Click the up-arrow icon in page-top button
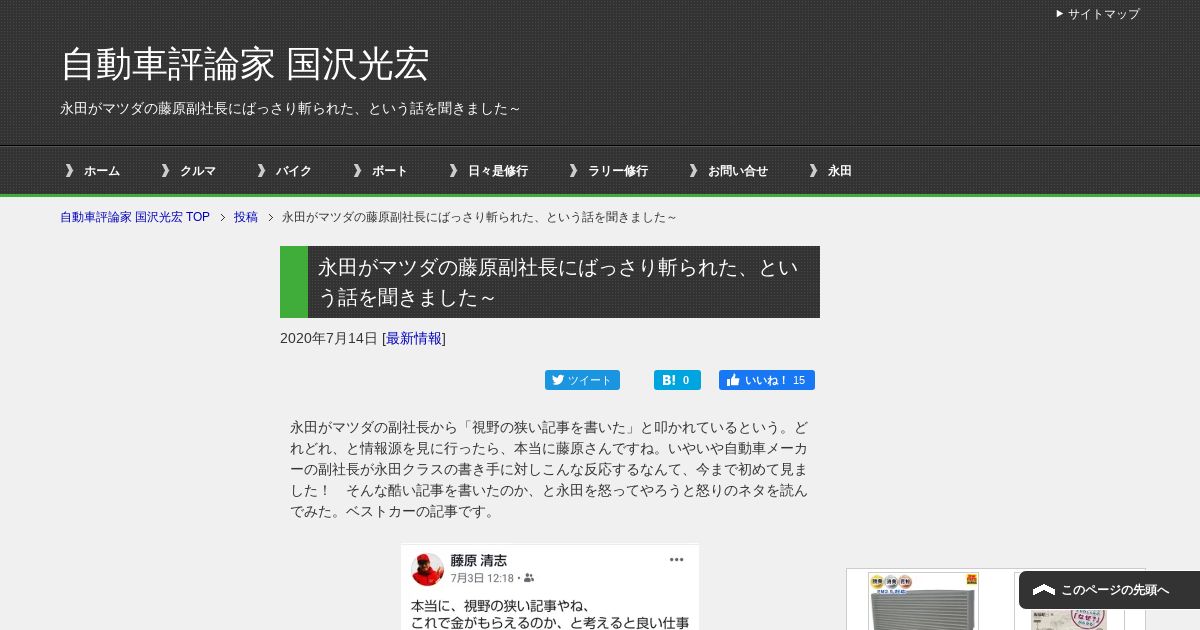 1044,590
